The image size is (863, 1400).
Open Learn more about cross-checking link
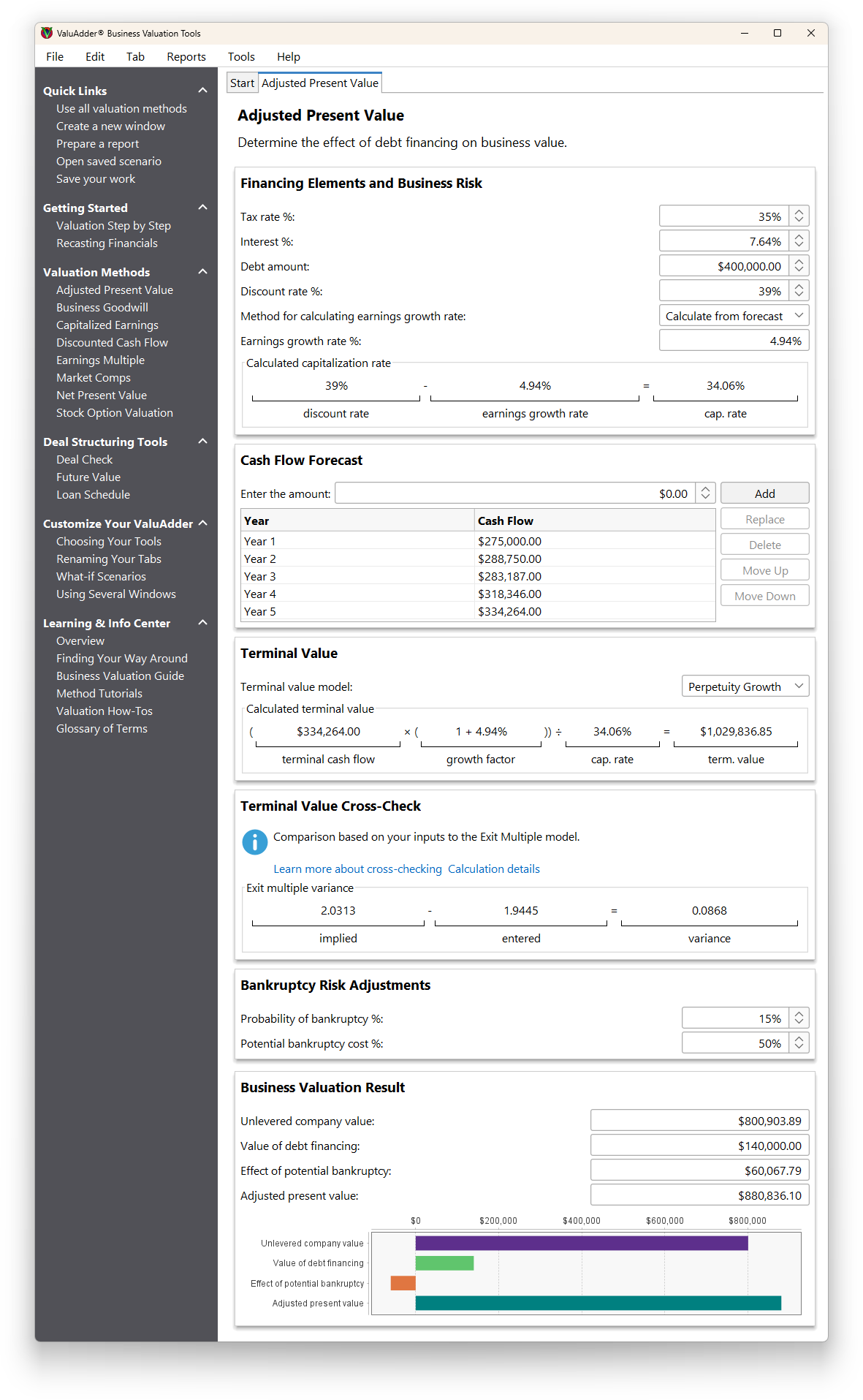coord(357,869)
